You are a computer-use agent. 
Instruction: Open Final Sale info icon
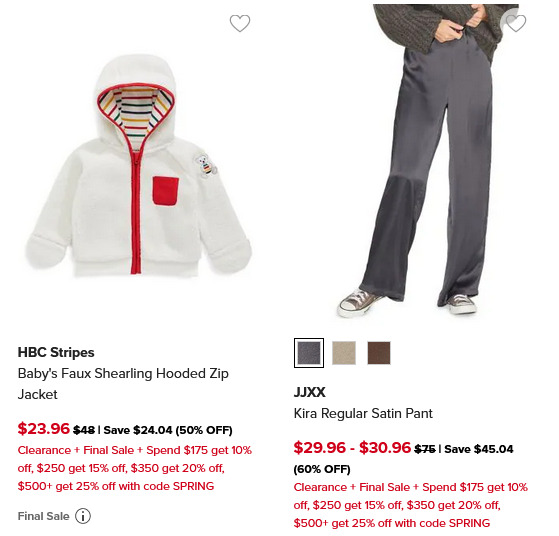coord(83,516)
